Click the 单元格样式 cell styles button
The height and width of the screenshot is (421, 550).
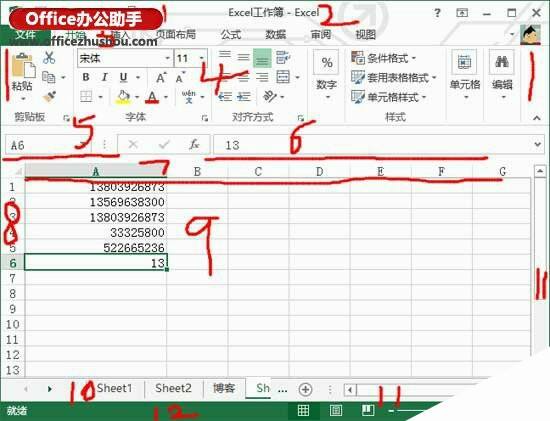(388, 97)
